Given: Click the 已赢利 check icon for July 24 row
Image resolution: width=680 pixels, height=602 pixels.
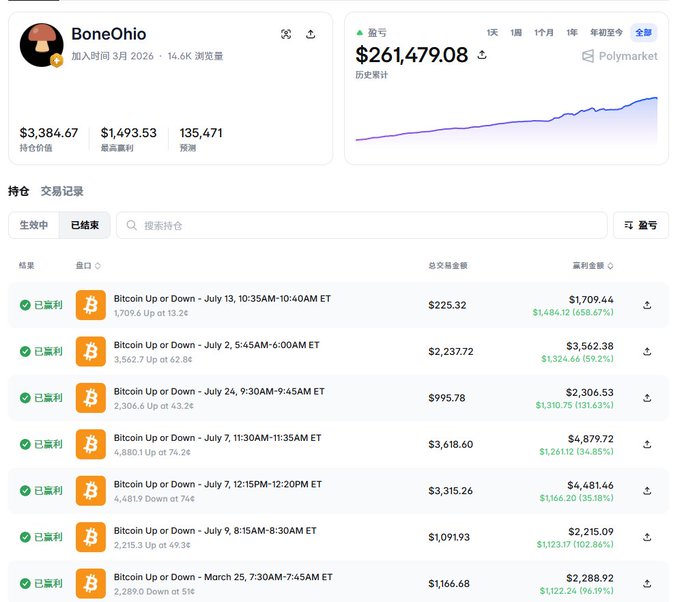Looking at the screenshot, I should pyautogui.click(x=25, y=398).
